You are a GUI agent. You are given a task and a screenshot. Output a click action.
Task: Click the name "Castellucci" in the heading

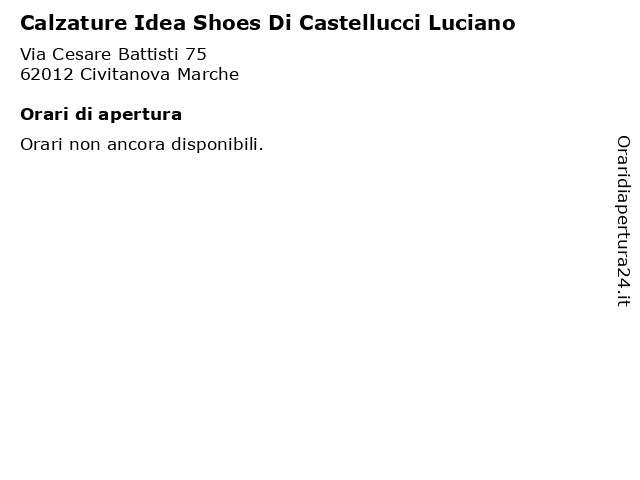[x=360, y=23]
